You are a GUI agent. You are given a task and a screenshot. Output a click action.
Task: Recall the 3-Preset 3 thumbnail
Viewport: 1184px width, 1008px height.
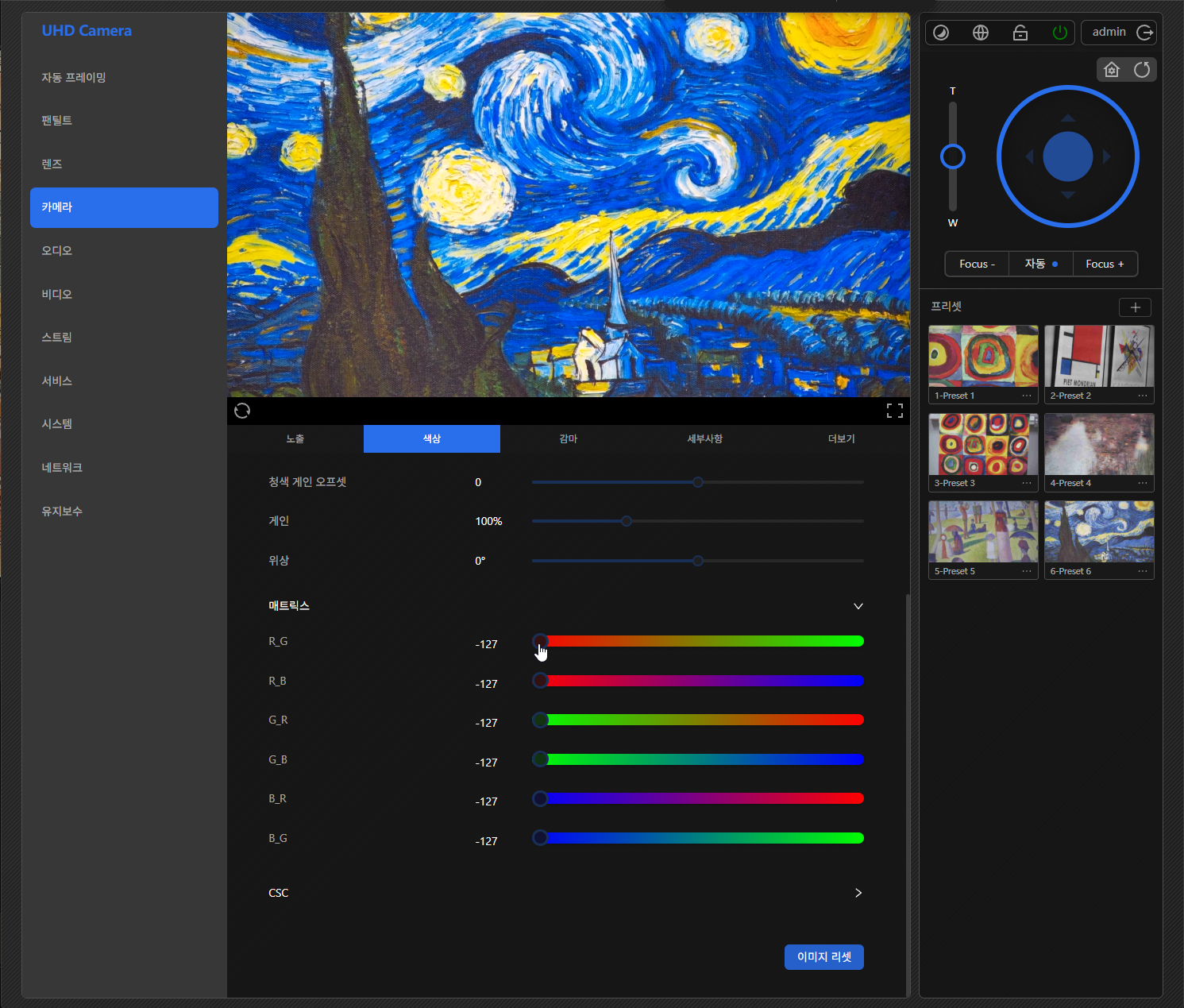point(983,444)
